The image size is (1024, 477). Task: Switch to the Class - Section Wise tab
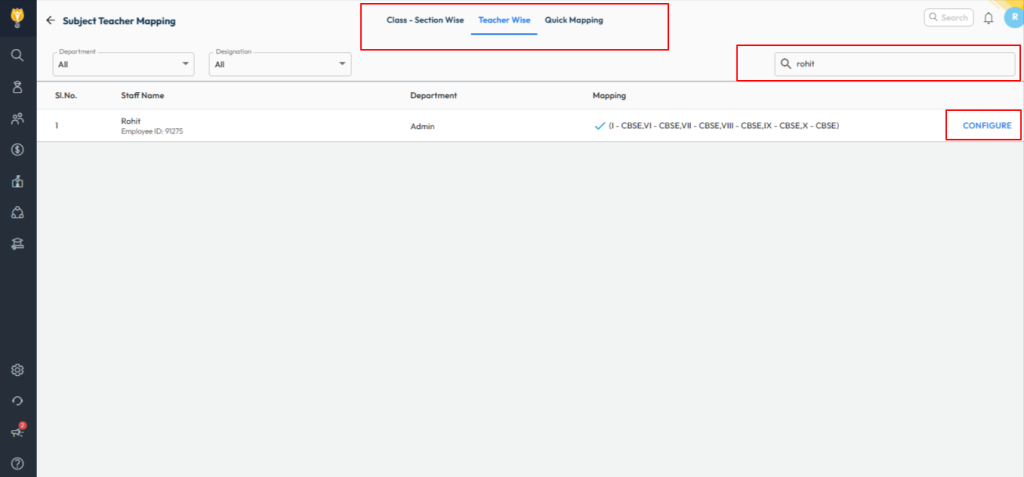click(x=425, y=20)
